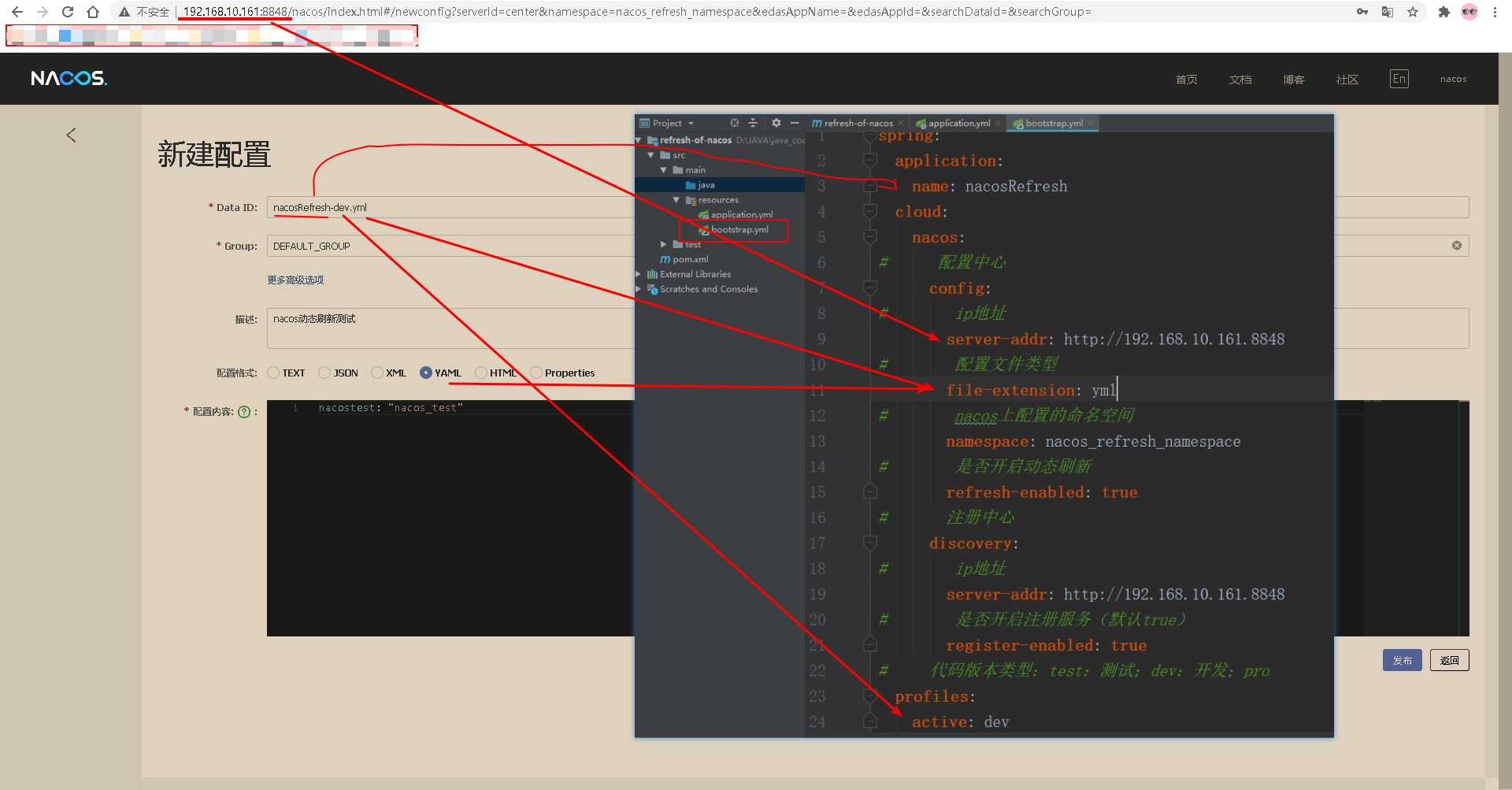Viewport: 1512px width, 790px height.
Task: Switch language with the En toggle
Action: 1399,79
